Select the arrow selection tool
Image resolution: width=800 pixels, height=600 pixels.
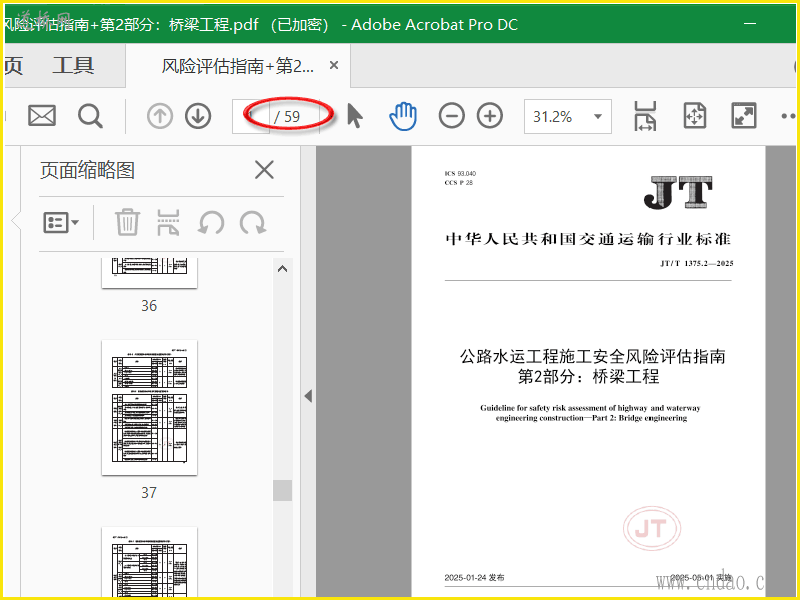pyautogui.click(x=355, y=115)
